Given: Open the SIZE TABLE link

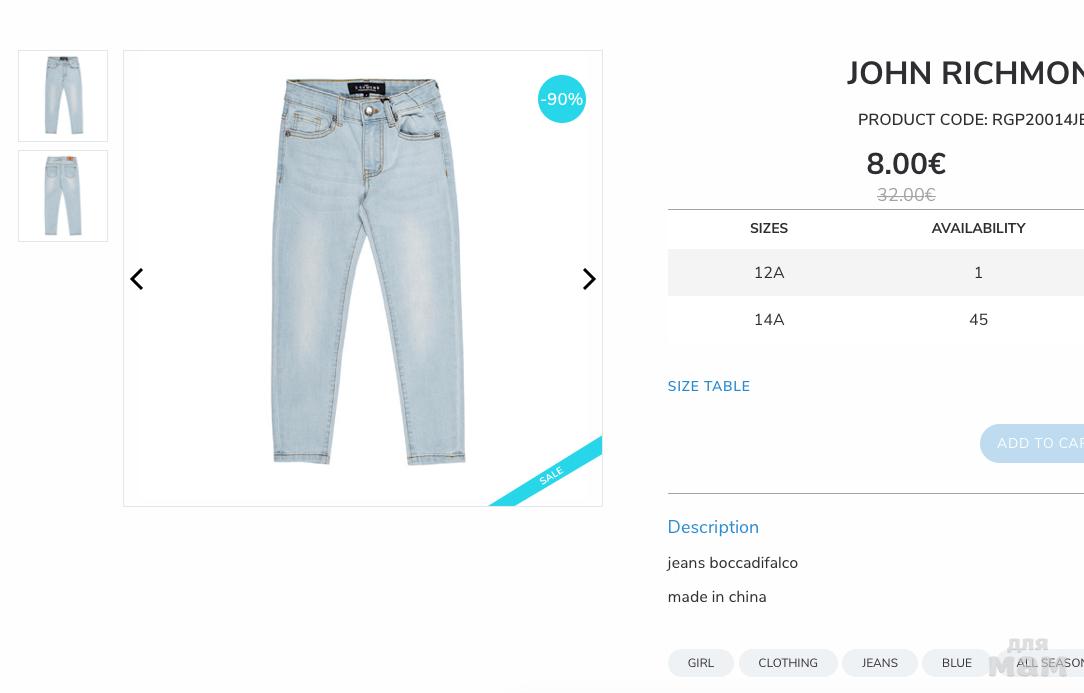Looking at the screenshot, I should [x=708, y=387].
